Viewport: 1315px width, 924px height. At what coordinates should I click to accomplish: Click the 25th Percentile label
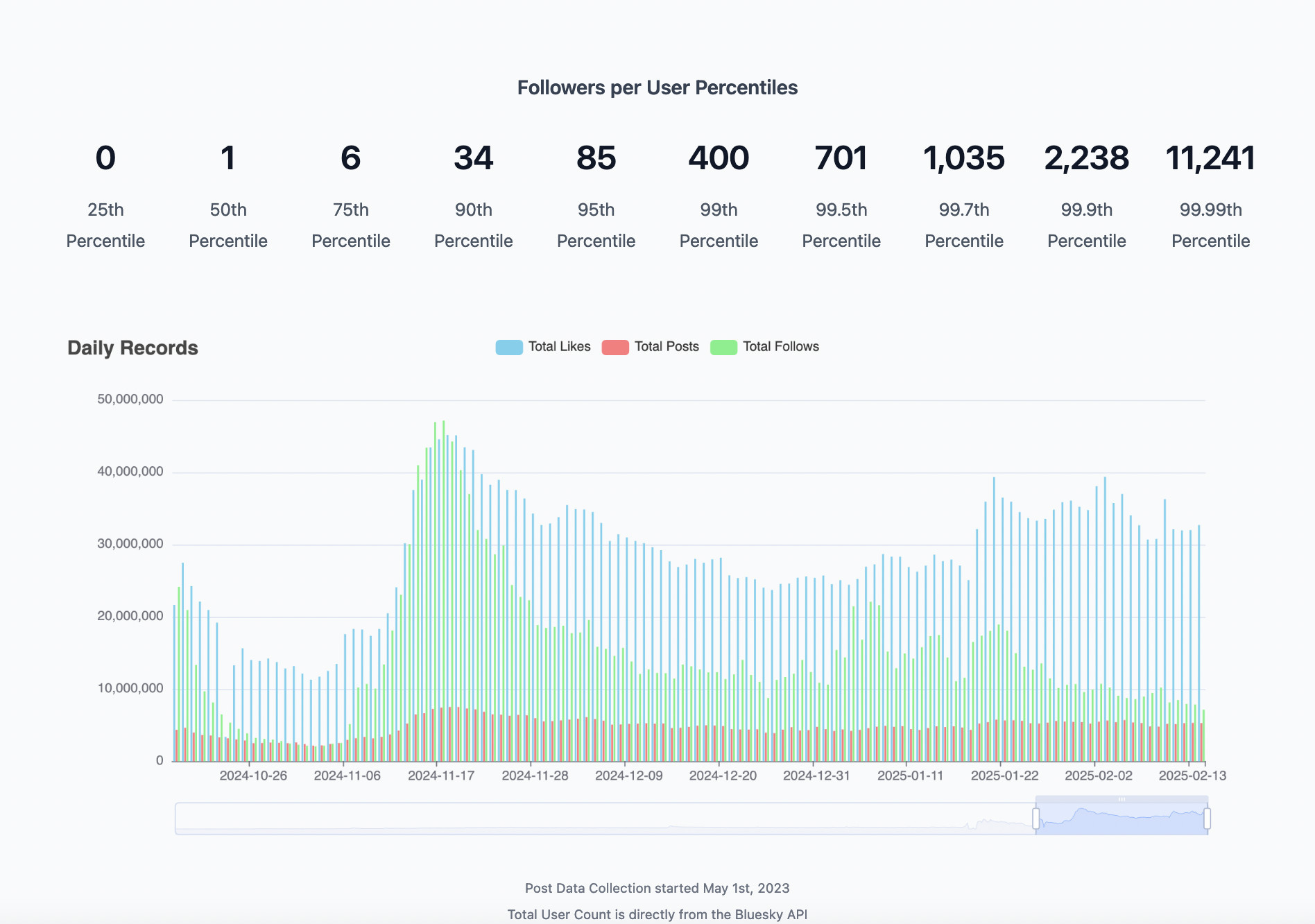[105, 225]
